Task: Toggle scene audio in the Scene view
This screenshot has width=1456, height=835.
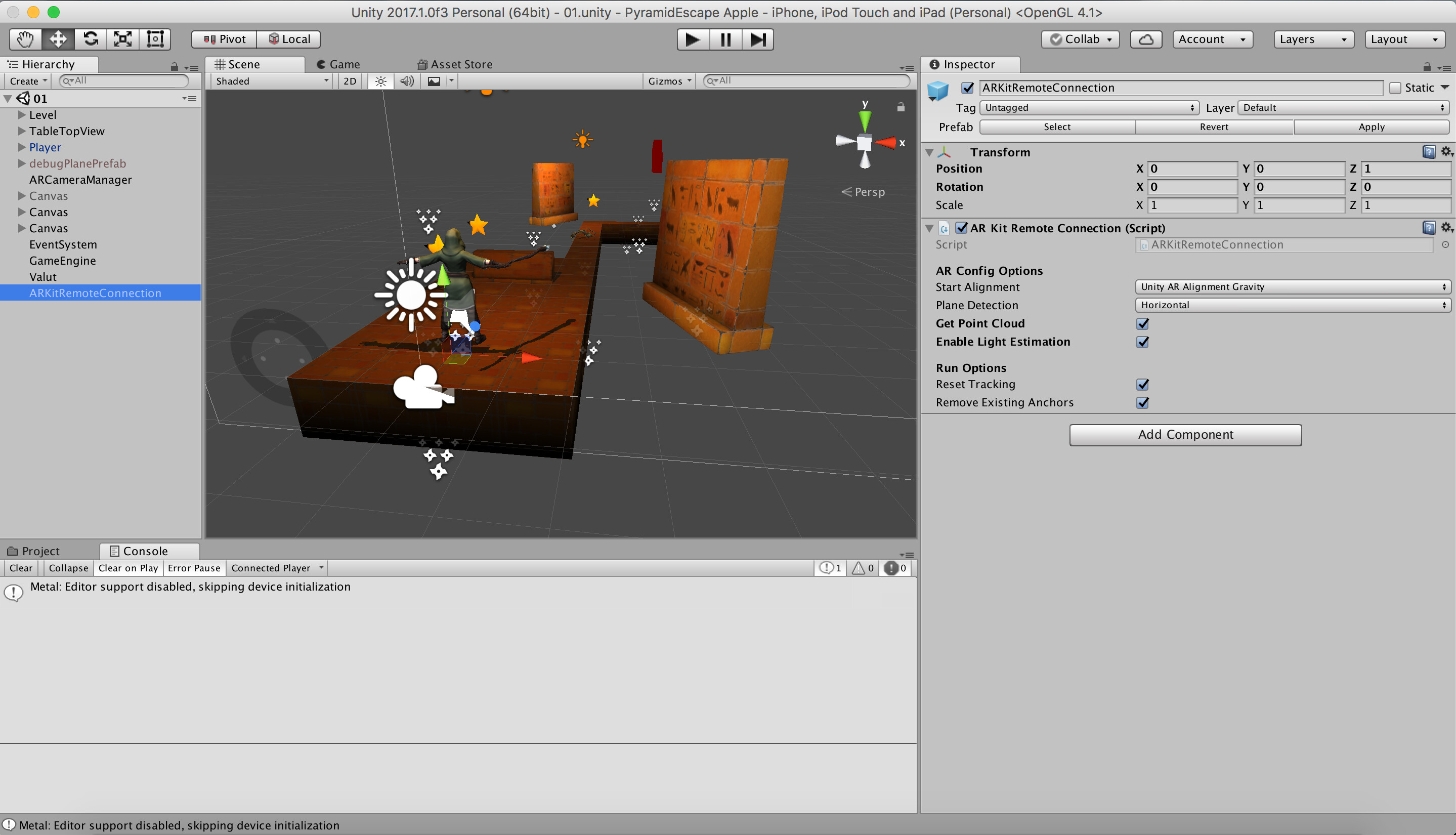Action: 407,81
